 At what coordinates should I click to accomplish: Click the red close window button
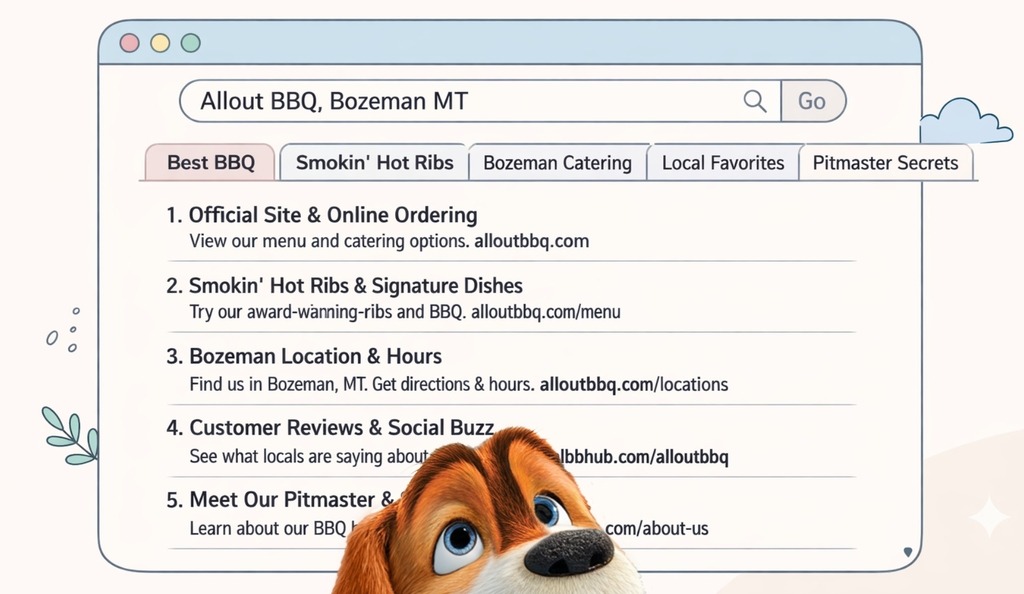point(129,43)
